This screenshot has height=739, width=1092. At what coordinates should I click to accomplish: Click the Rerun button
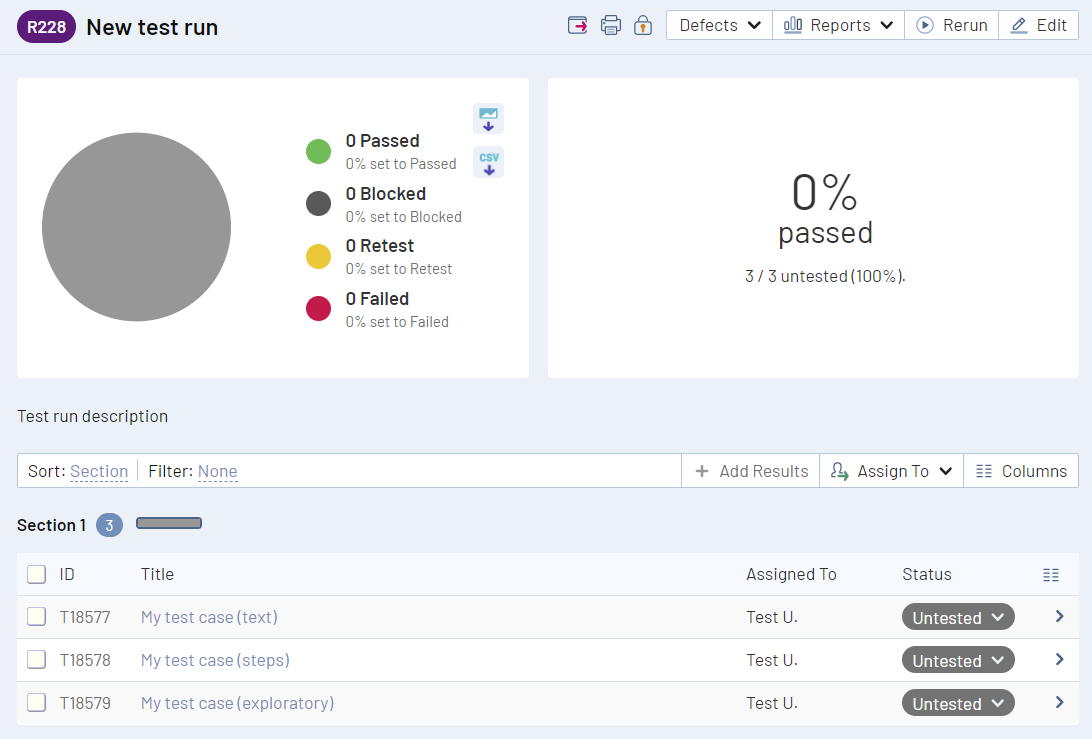(953, 25)
